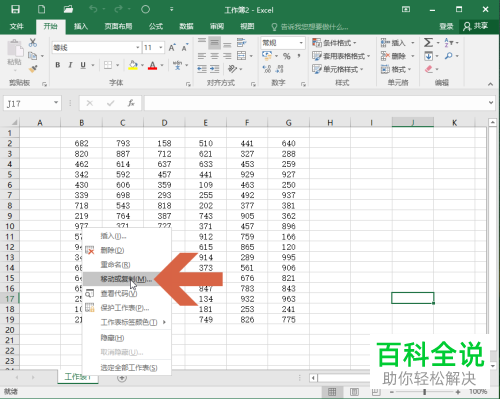This screenshot has height=399, width=500.
Task: Click the Cut scissors icon
Action: click(33, 43)
